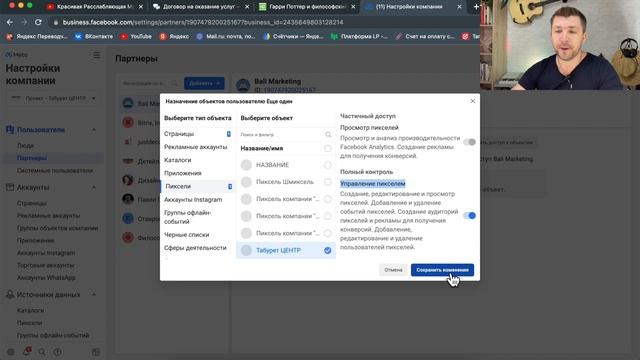Click the sidebar hamburger menu icon
The height and width of the screenshot is (360, 640).
pos(96,55)
